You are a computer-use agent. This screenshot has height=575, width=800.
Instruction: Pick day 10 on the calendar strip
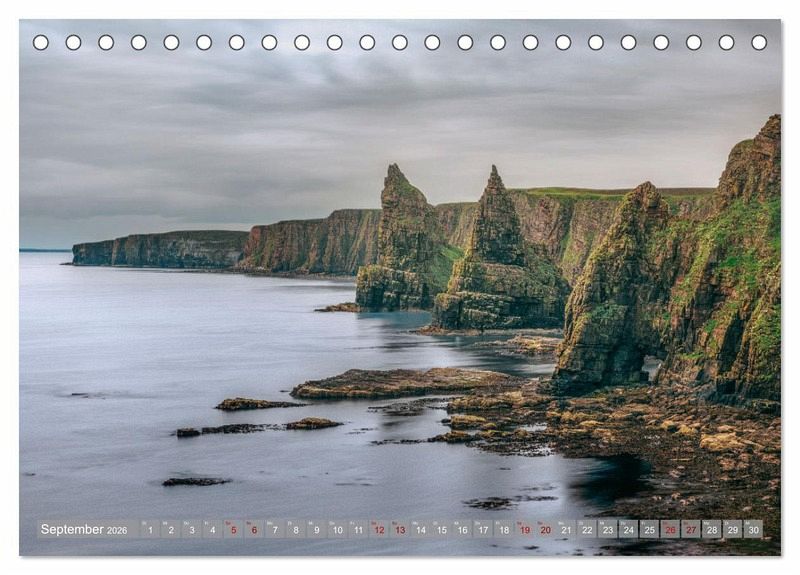click(337, 529)
